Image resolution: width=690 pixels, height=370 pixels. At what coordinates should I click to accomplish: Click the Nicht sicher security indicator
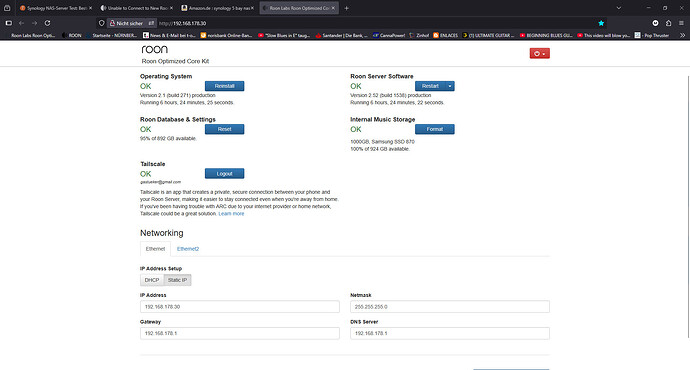[x=126, y=23]
